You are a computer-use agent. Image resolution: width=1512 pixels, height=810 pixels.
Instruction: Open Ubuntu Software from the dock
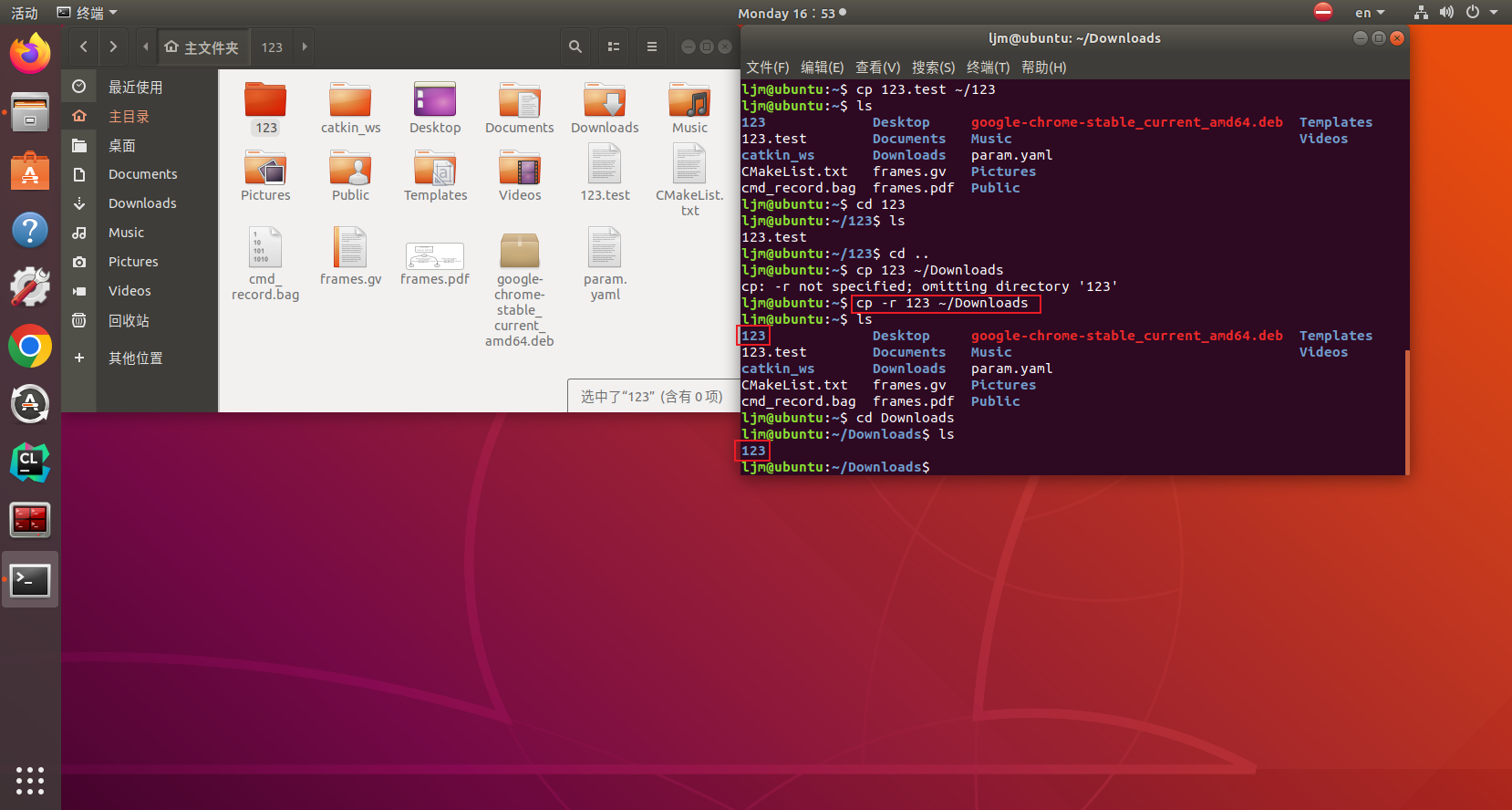[30, 171]
